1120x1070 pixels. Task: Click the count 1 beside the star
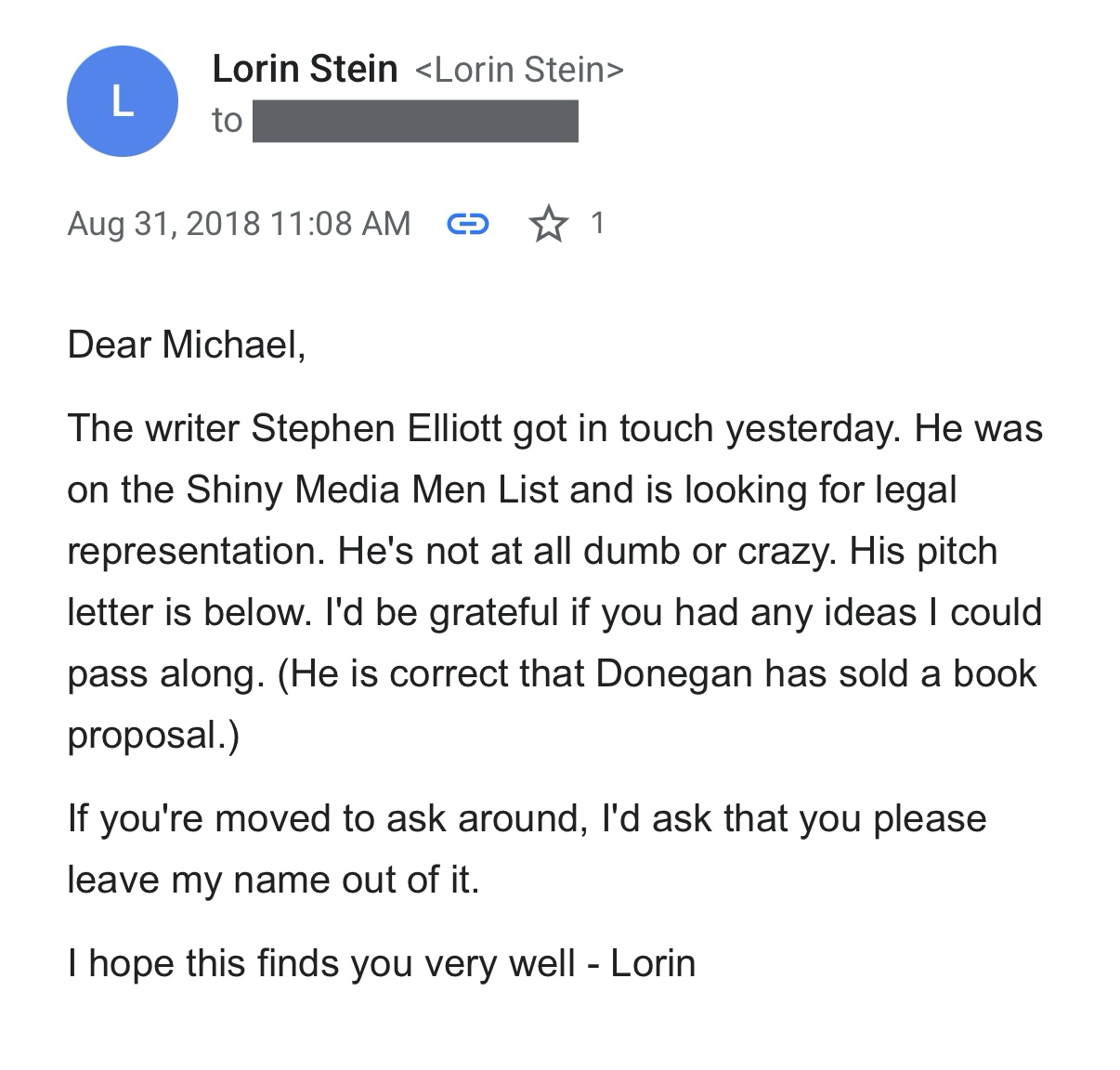[x=598, y=223]
